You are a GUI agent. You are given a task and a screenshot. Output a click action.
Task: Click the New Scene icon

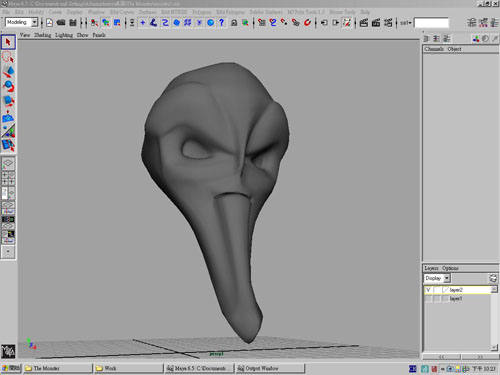49,23
